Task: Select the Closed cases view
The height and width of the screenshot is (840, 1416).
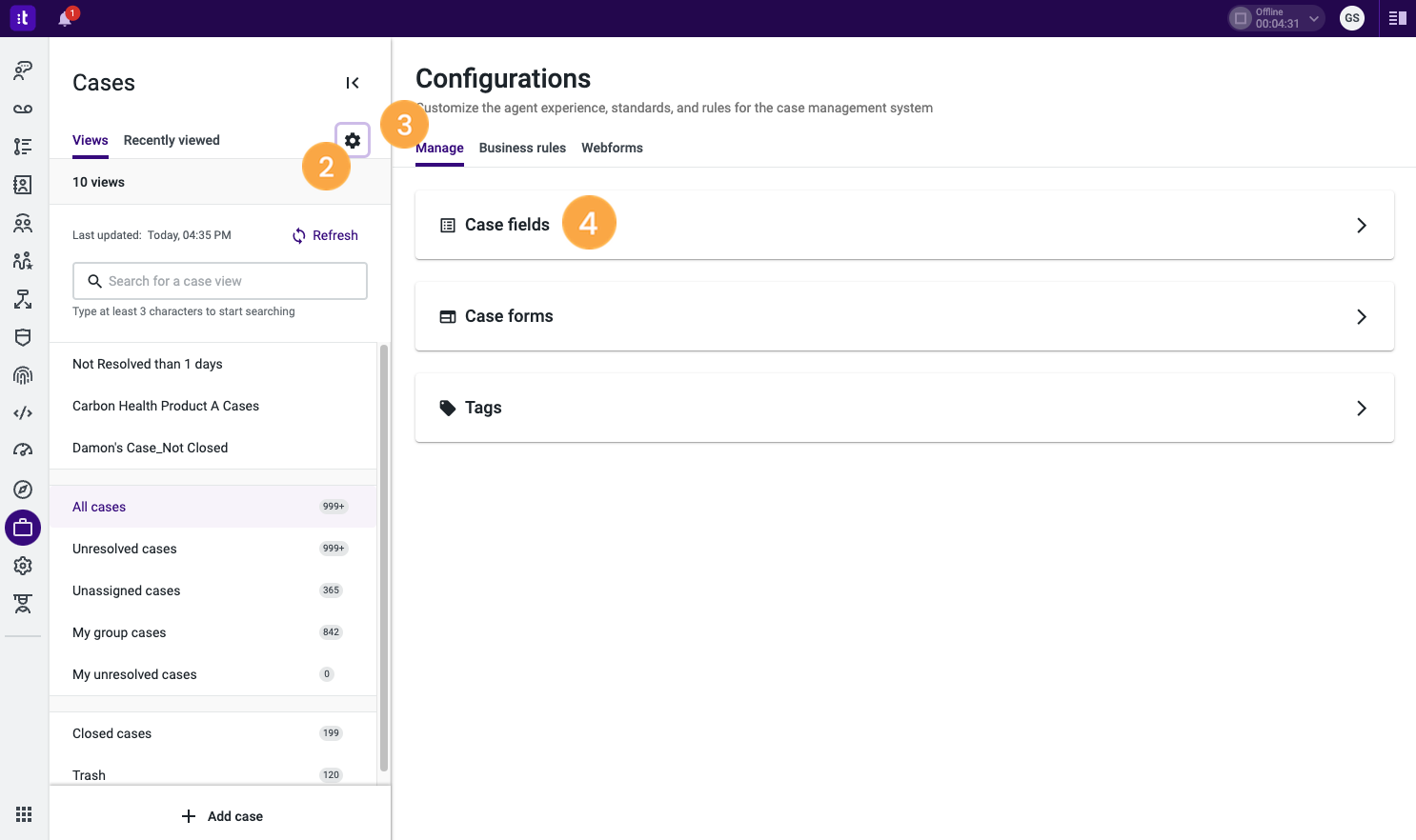Action: point(213,733)
